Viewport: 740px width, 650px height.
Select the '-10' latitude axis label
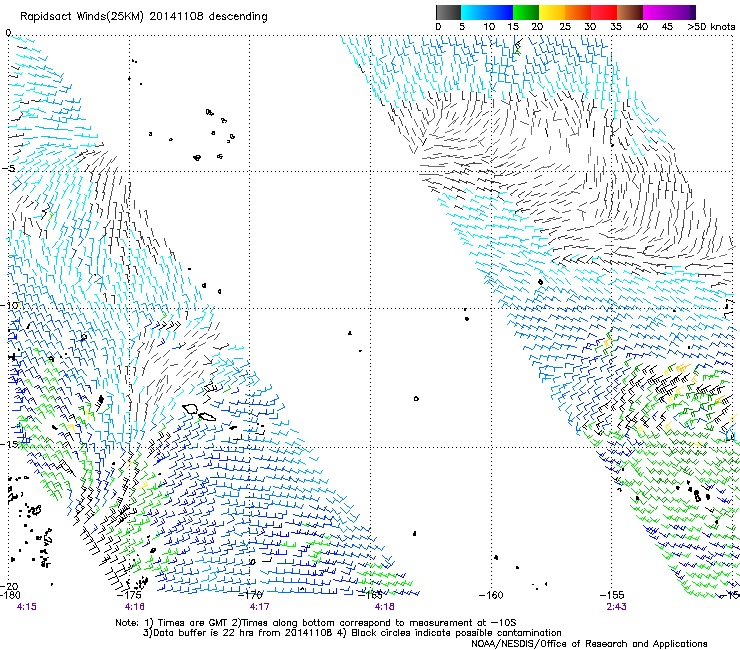[11, 305]
